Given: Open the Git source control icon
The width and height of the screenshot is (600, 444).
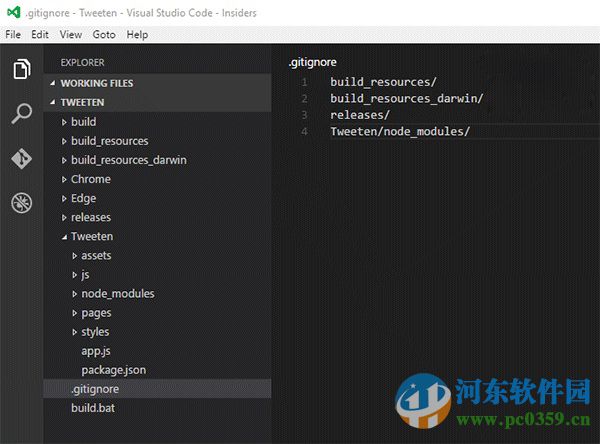Looking at the screenshot, I should [21, 158].
